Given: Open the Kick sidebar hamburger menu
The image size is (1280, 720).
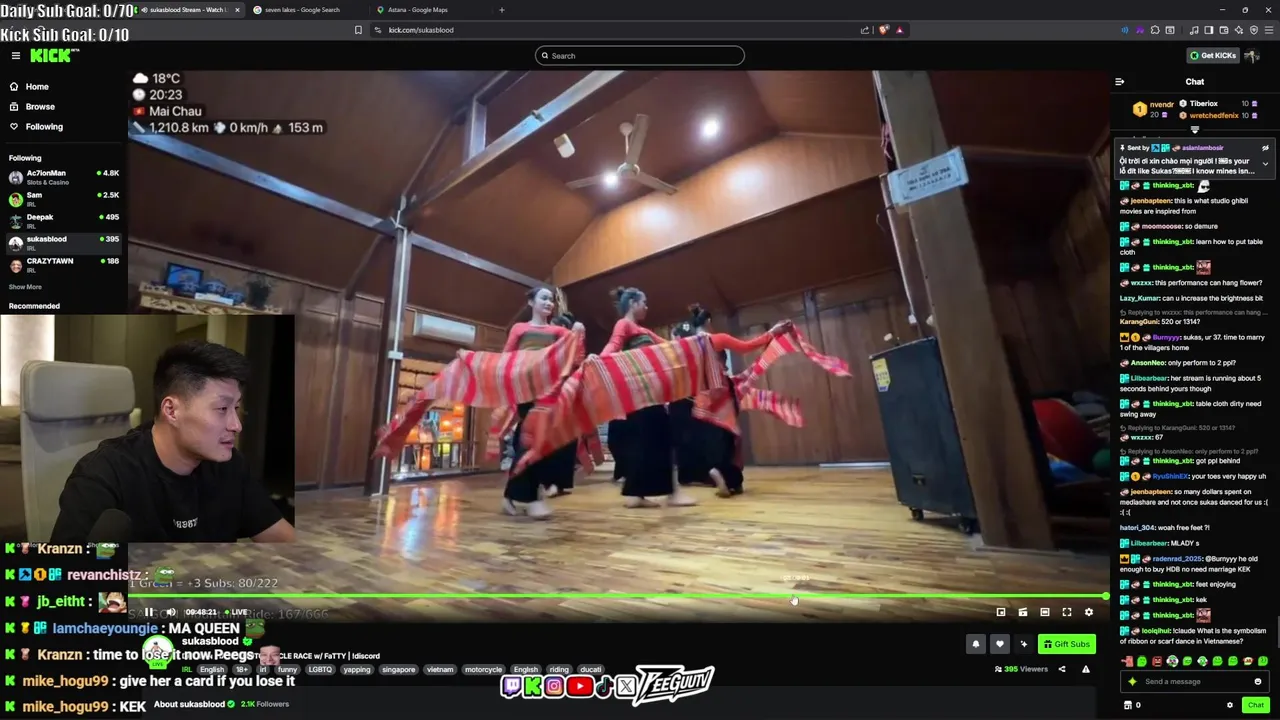Looking at the screenshot, I should click(15, 56).
